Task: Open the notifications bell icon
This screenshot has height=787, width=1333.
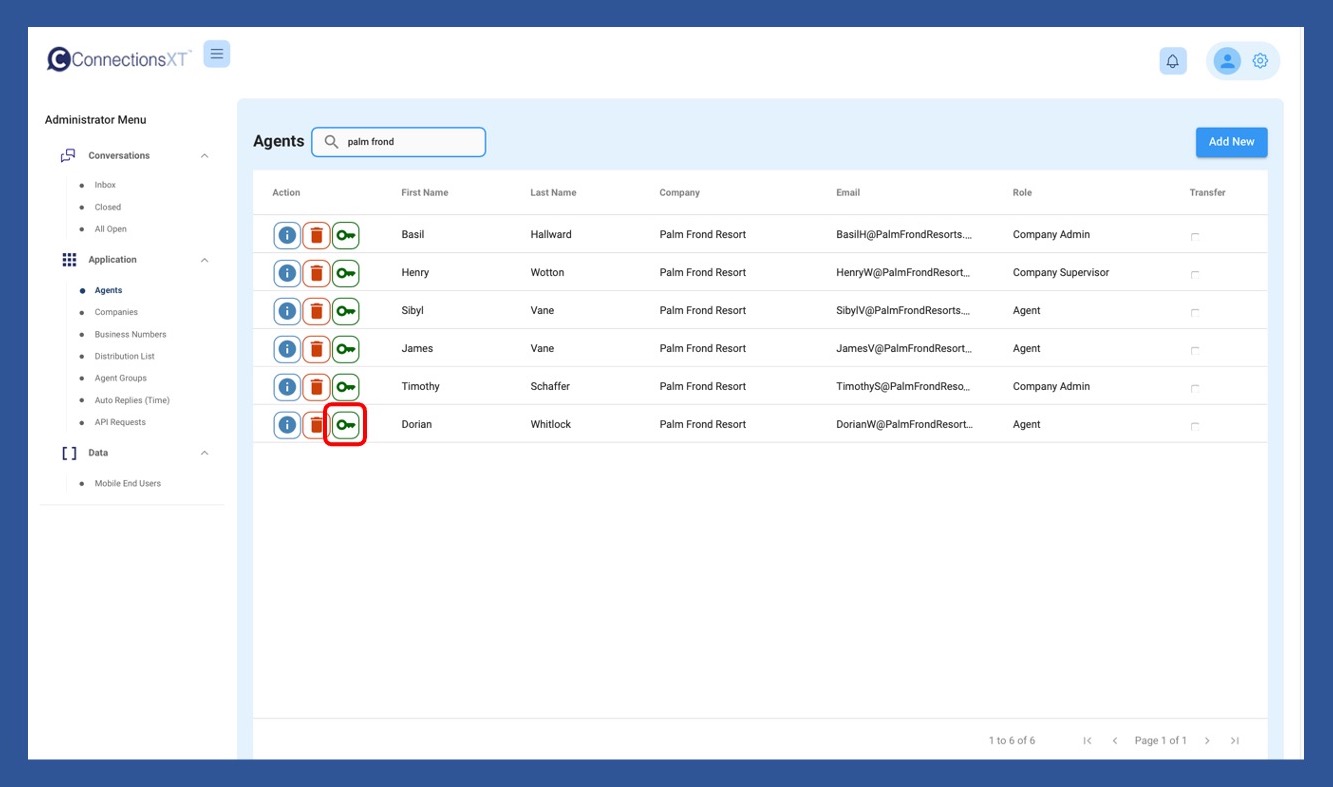Action: click(1173, 61)
